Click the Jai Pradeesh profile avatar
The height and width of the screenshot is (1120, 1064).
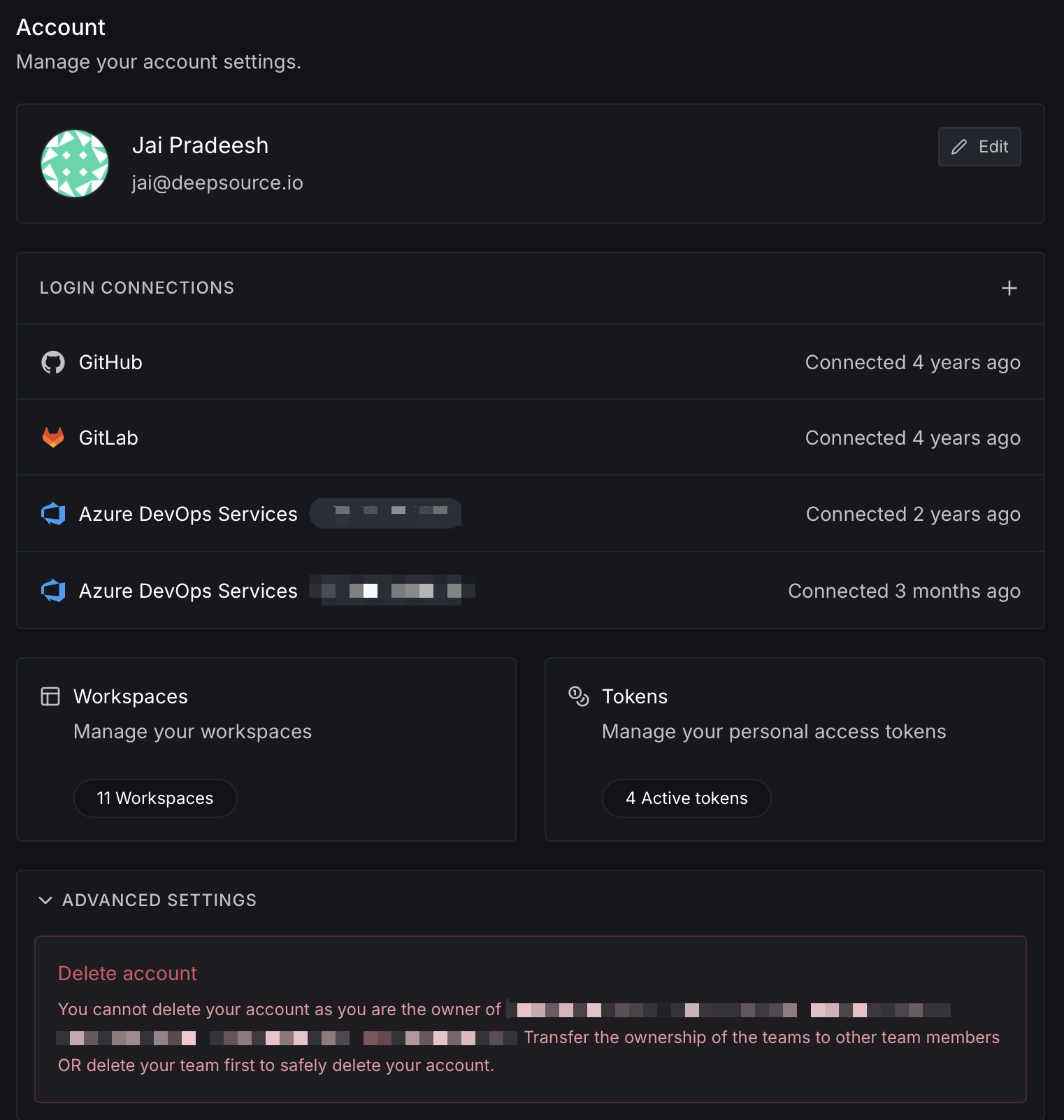pos(75,164)
